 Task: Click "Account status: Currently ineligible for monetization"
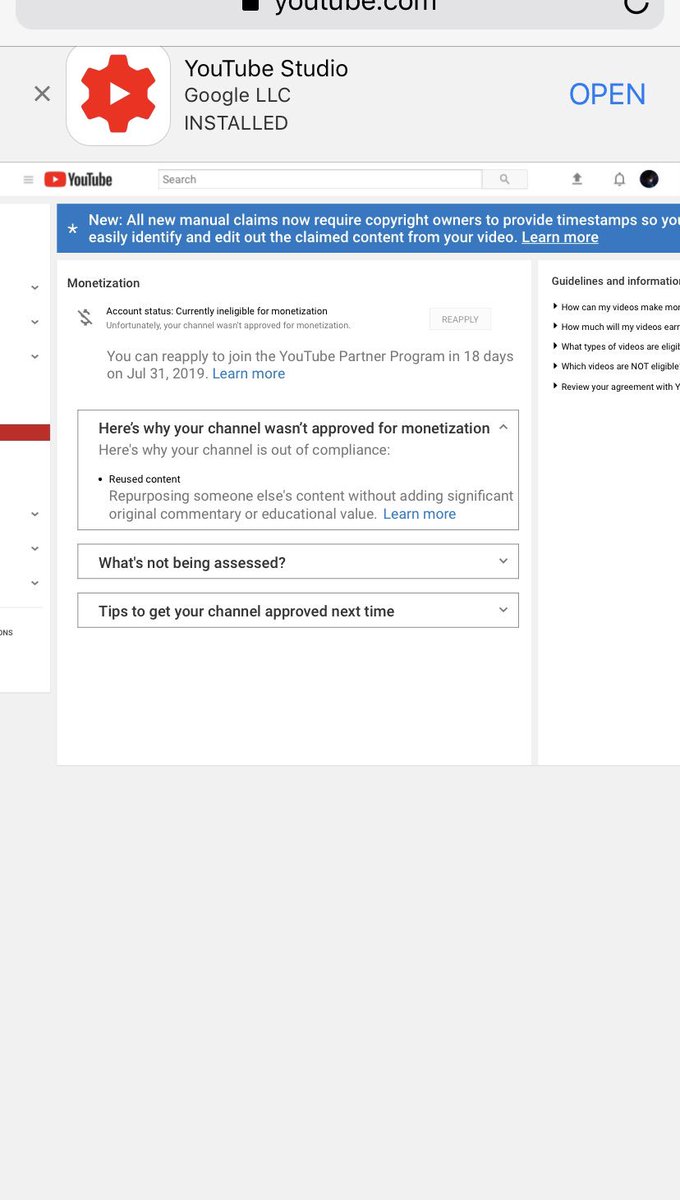[217, 311]
